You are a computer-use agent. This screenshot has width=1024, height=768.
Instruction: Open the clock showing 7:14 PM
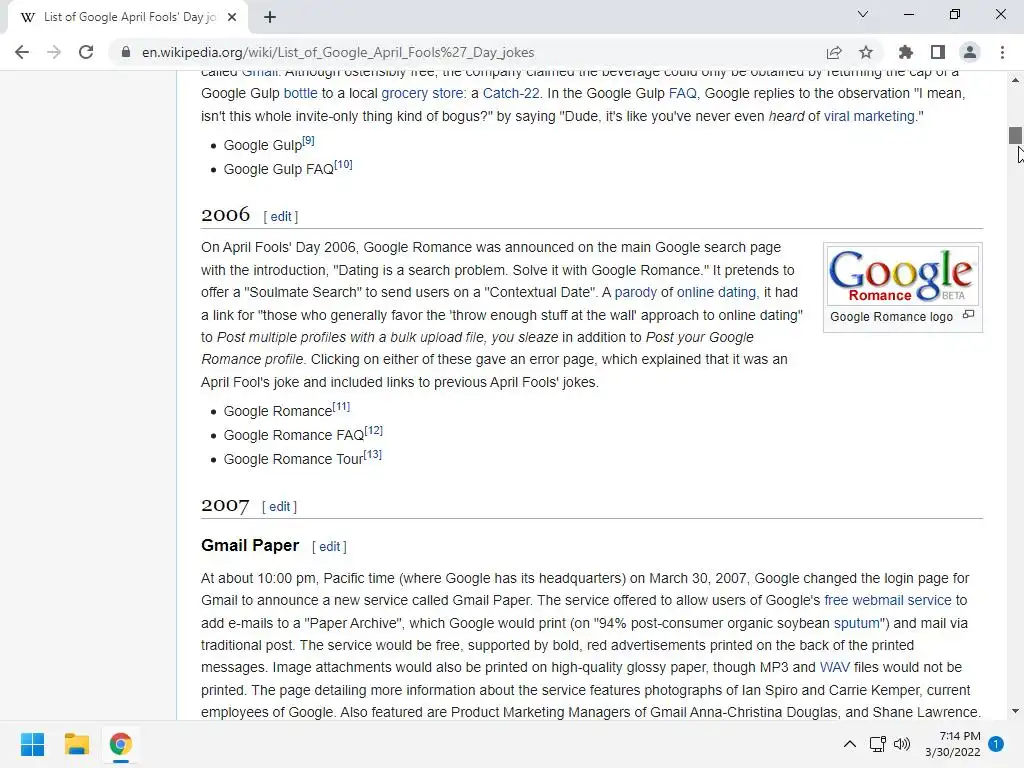click(953, 744)
